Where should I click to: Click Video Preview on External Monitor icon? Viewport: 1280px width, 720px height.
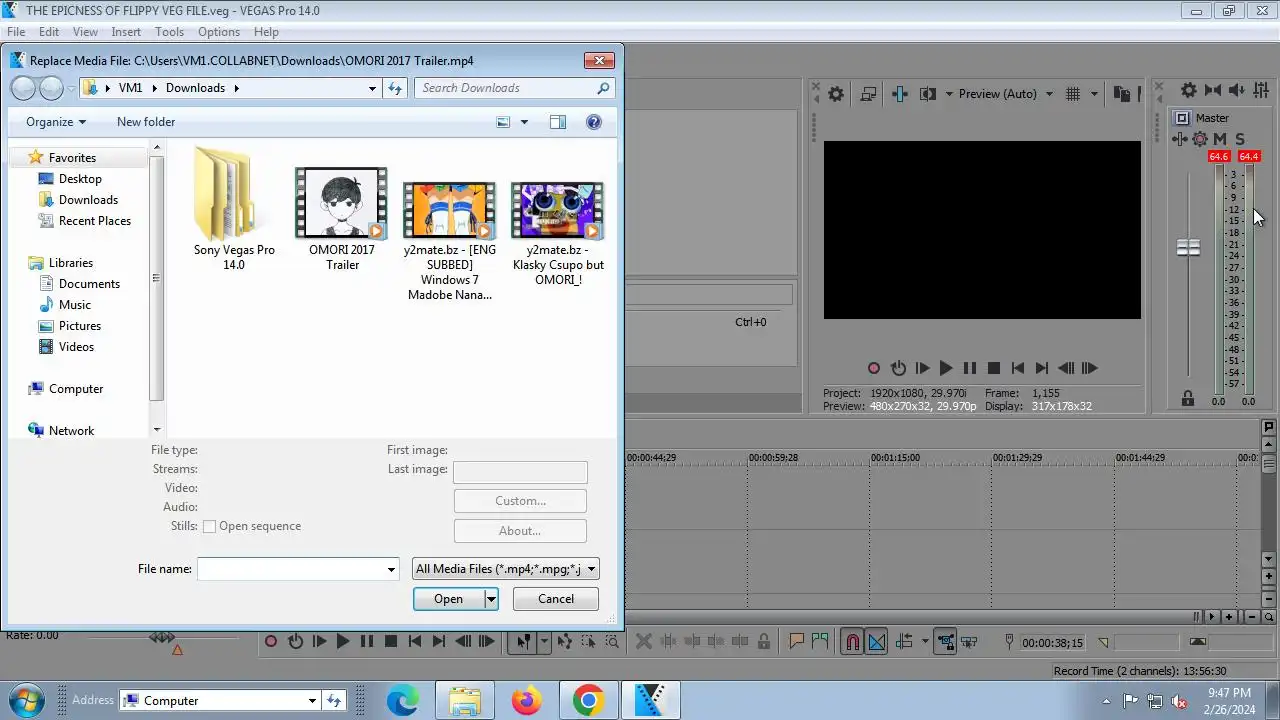coord(869,94)
